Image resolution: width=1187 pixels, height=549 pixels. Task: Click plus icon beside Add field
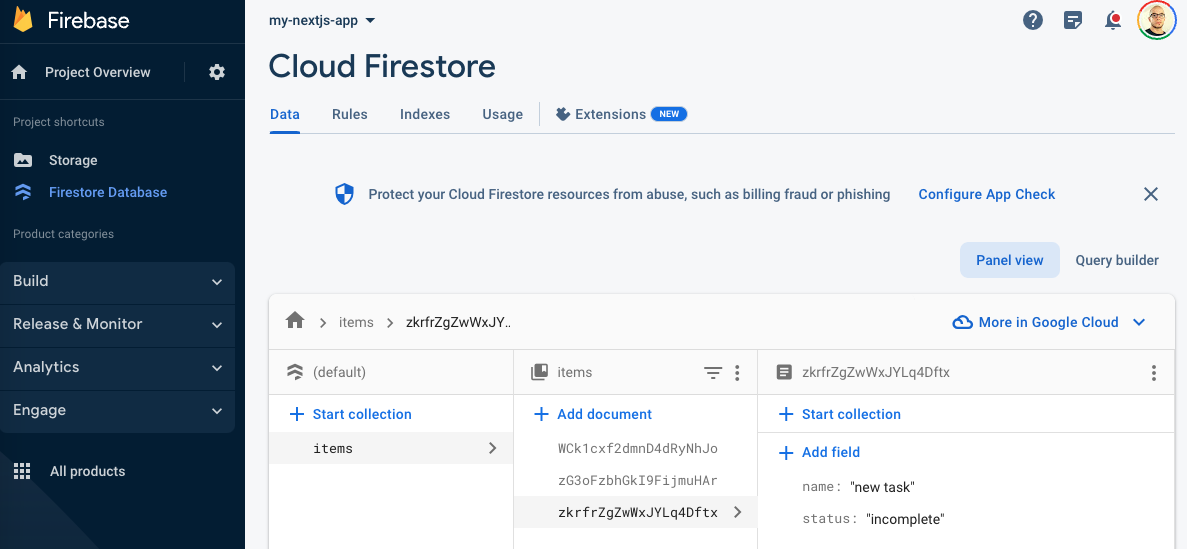786,452
